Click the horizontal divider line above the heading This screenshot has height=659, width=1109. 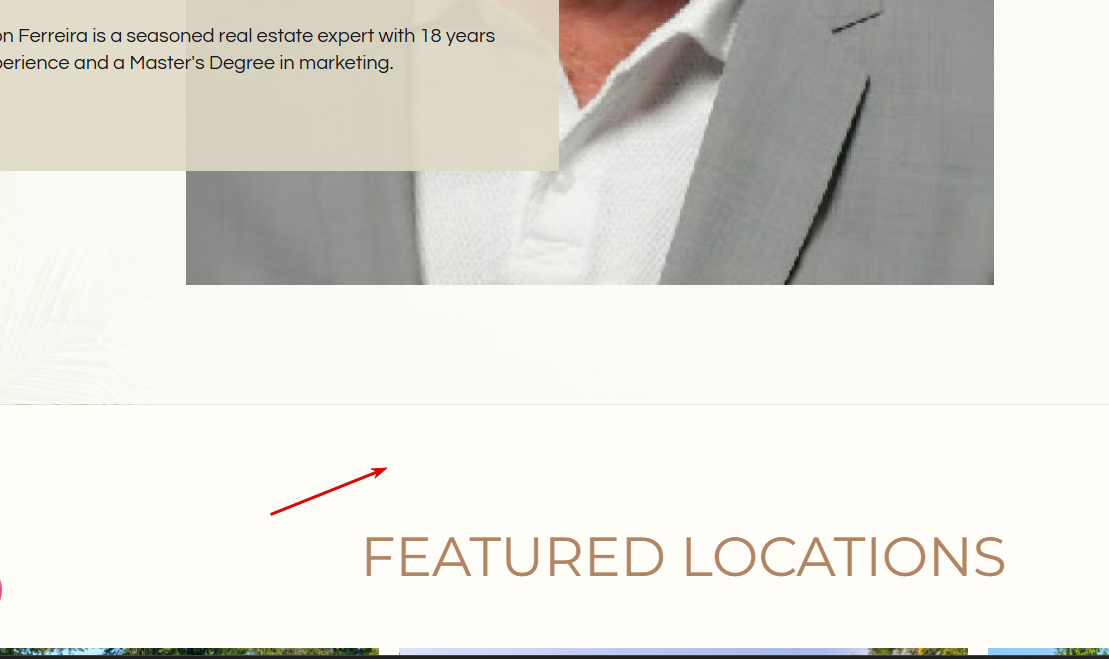point(554,404)
